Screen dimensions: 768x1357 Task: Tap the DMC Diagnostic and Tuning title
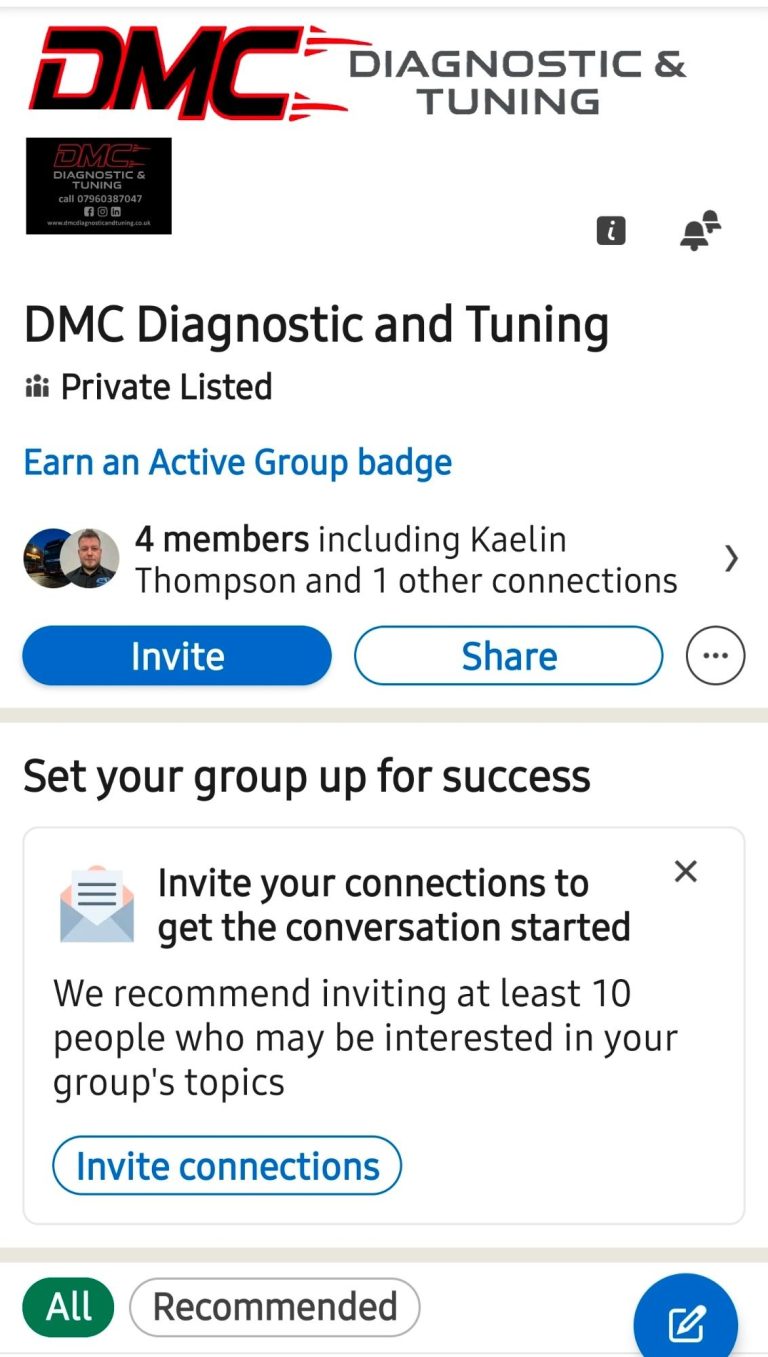click(x=316, y=325)
